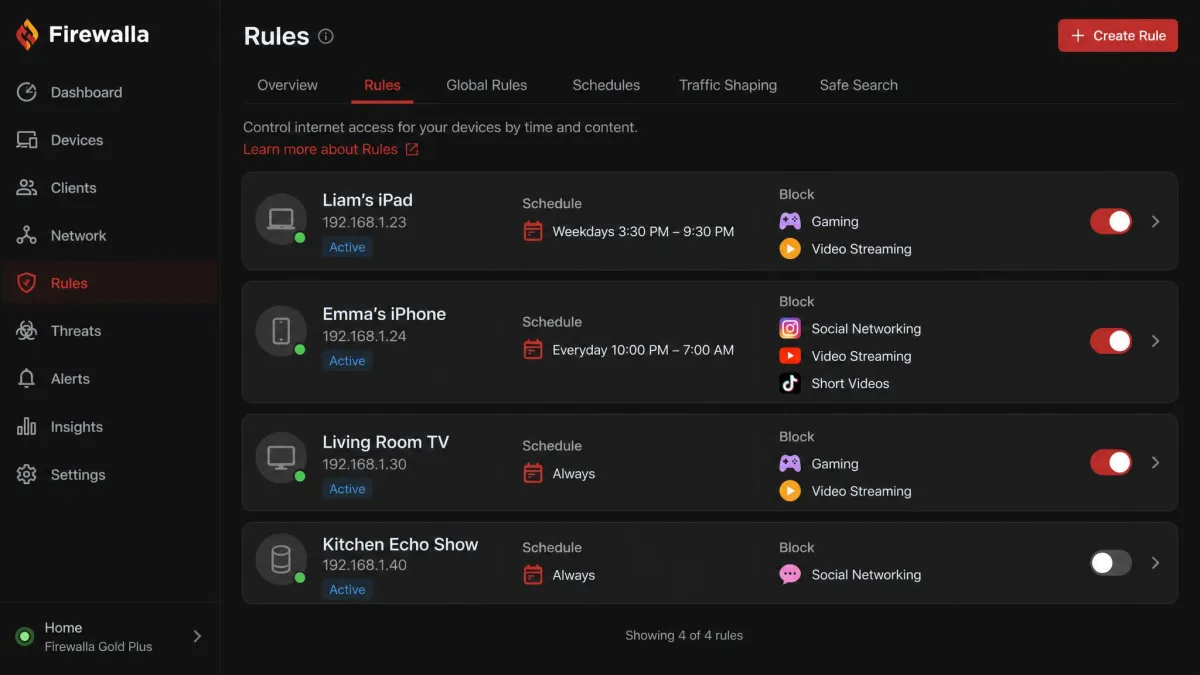Click the Kitchen Echo Show Active badge
The height and width of the screenshot is (675, 1200).
[347, 590]
